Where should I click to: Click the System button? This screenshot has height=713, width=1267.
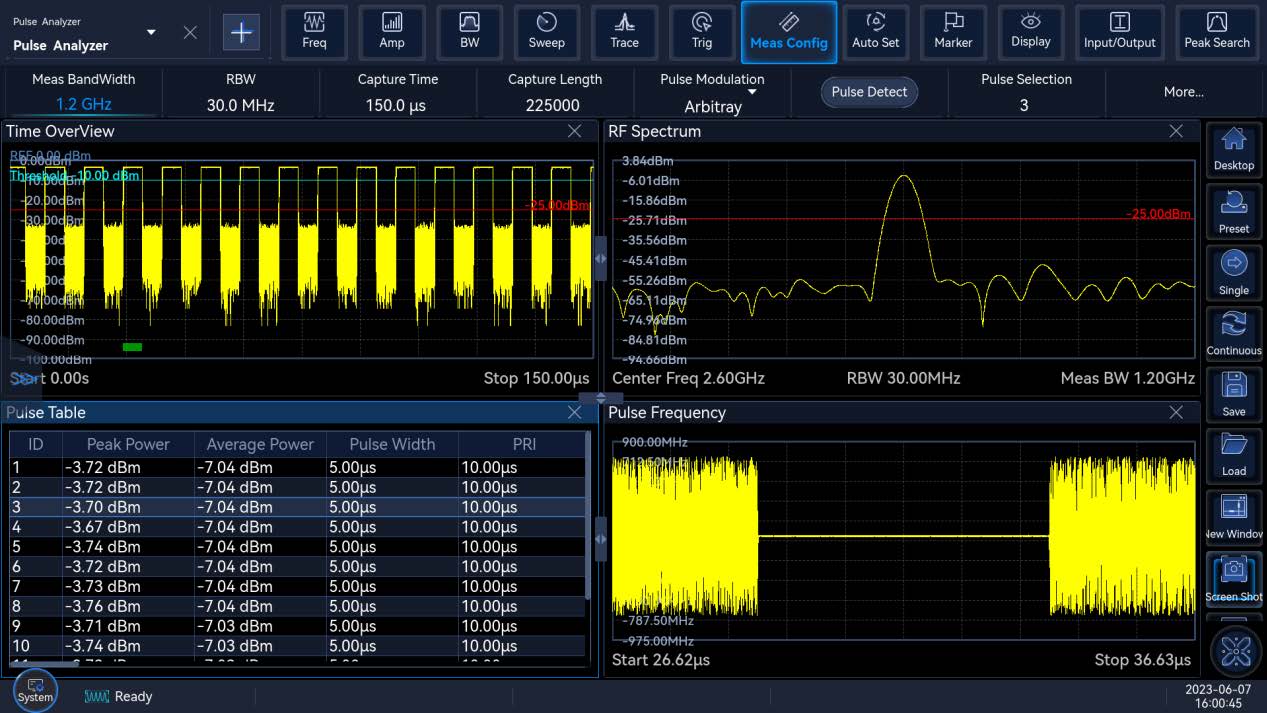pos(35,690)
